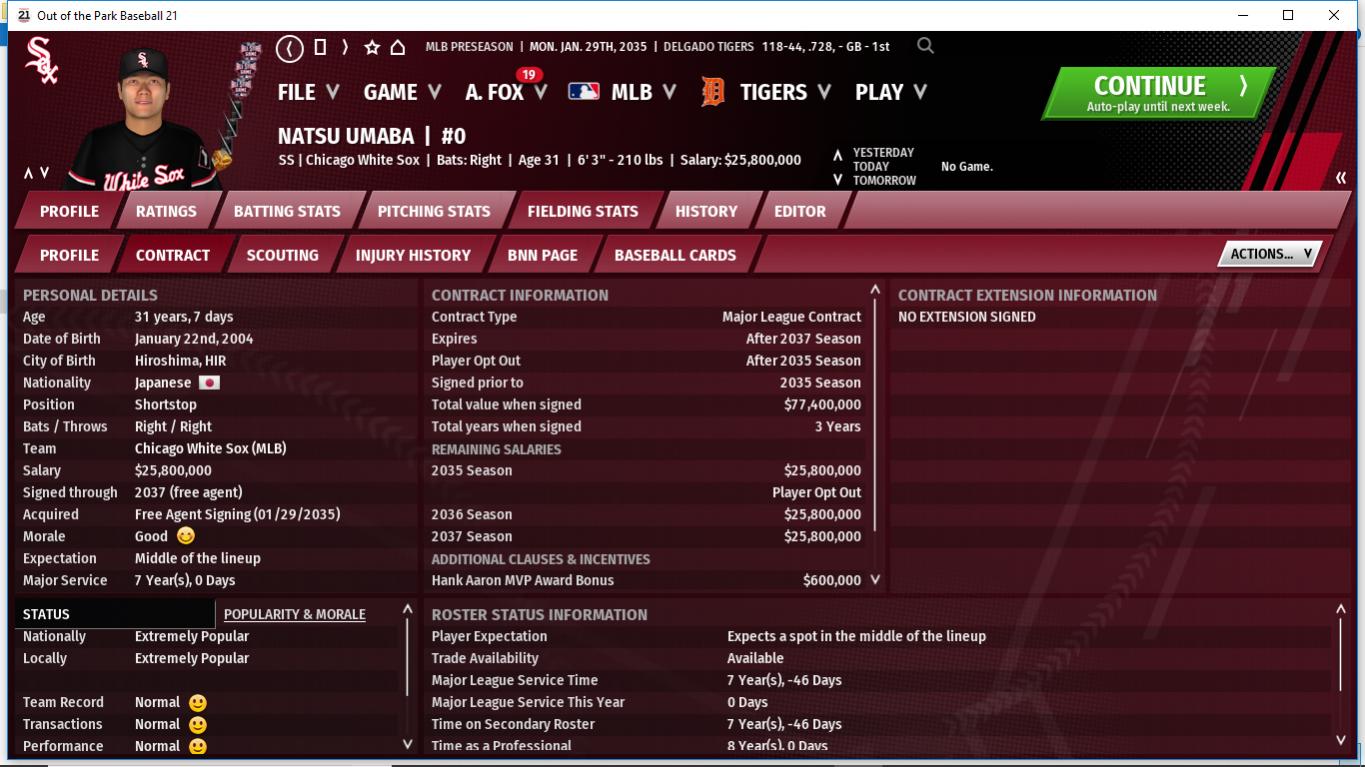
Task: Click the Trade Availability value Available
Action: pyautogui.click(x=755, y=659)
